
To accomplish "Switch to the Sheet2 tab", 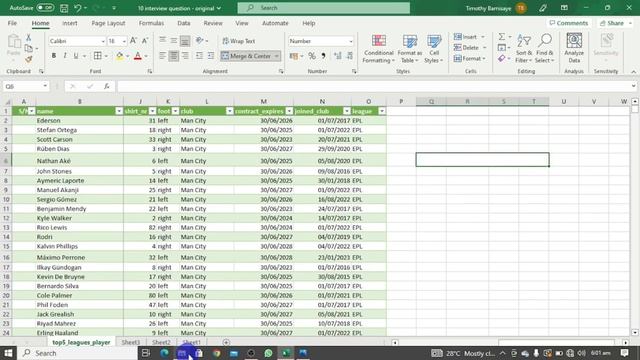I will [161, 342].
